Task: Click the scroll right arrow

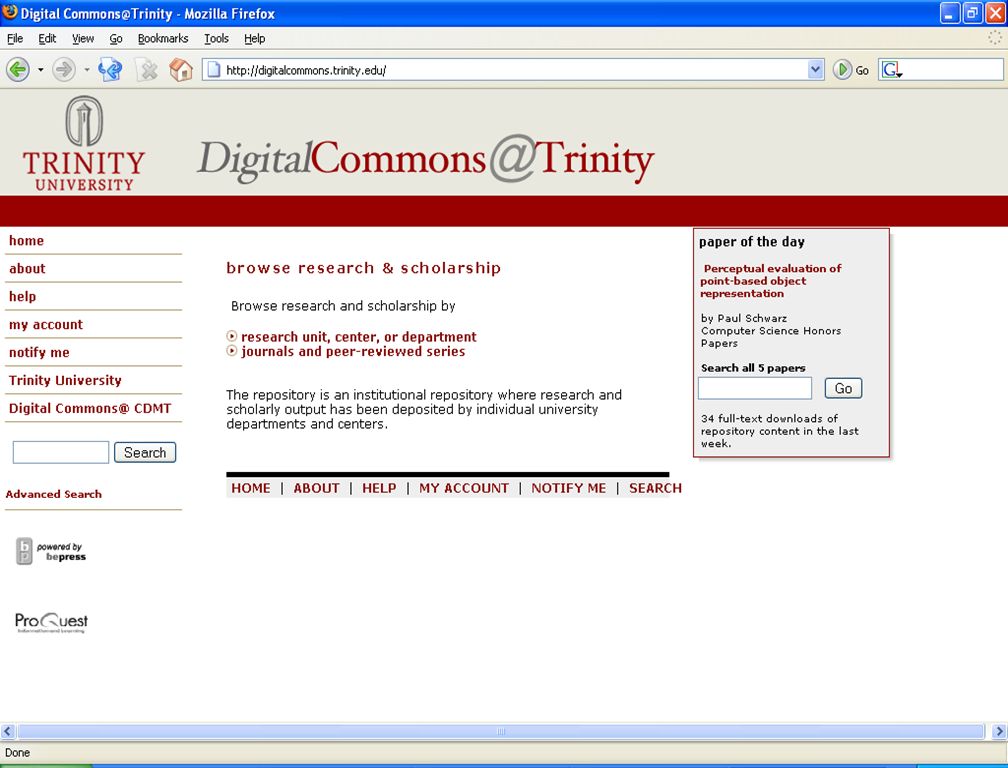Action: [x=999, y=731]
